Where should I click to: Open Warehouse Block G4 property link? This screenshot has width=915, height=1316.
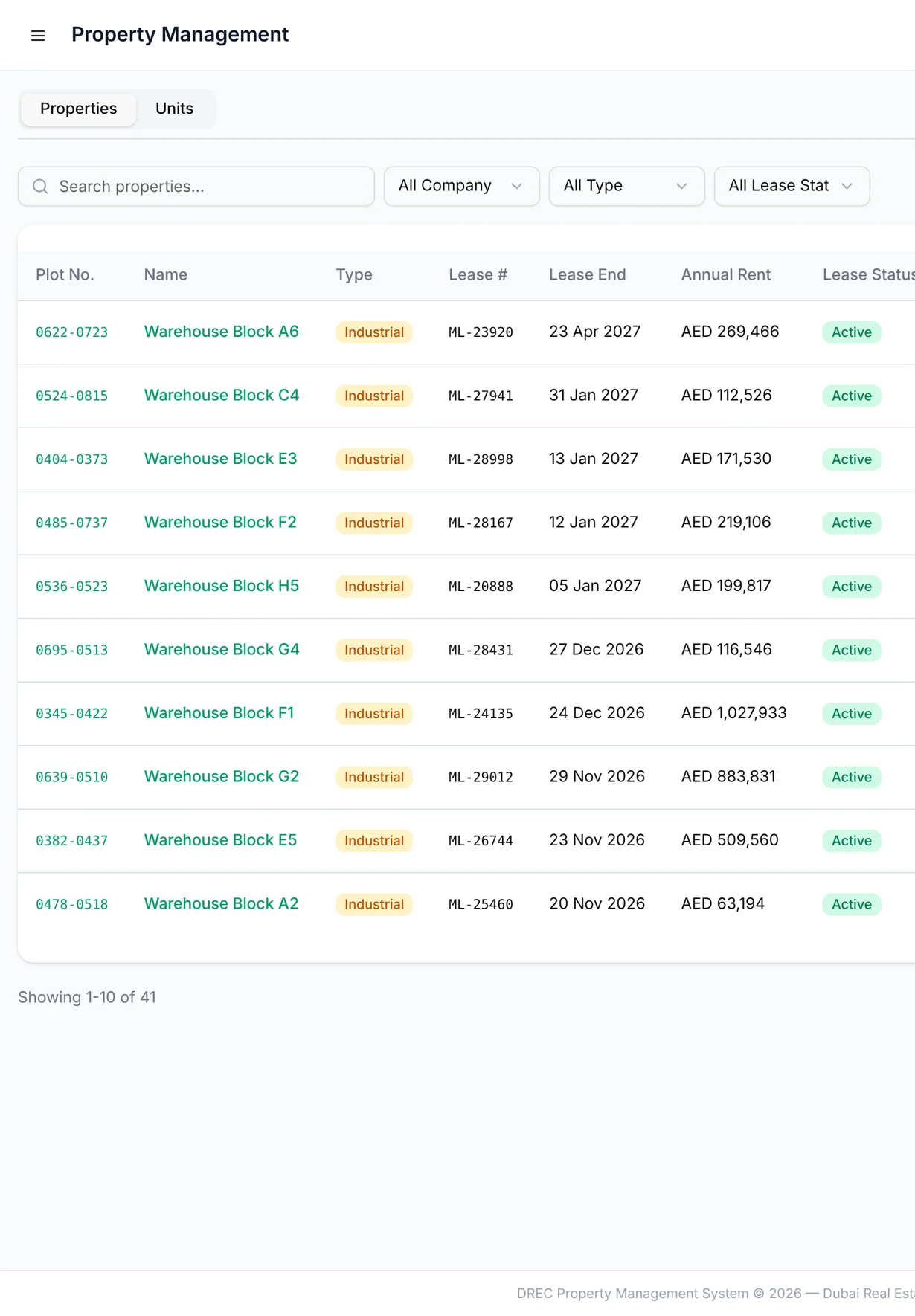click(222, 649)
